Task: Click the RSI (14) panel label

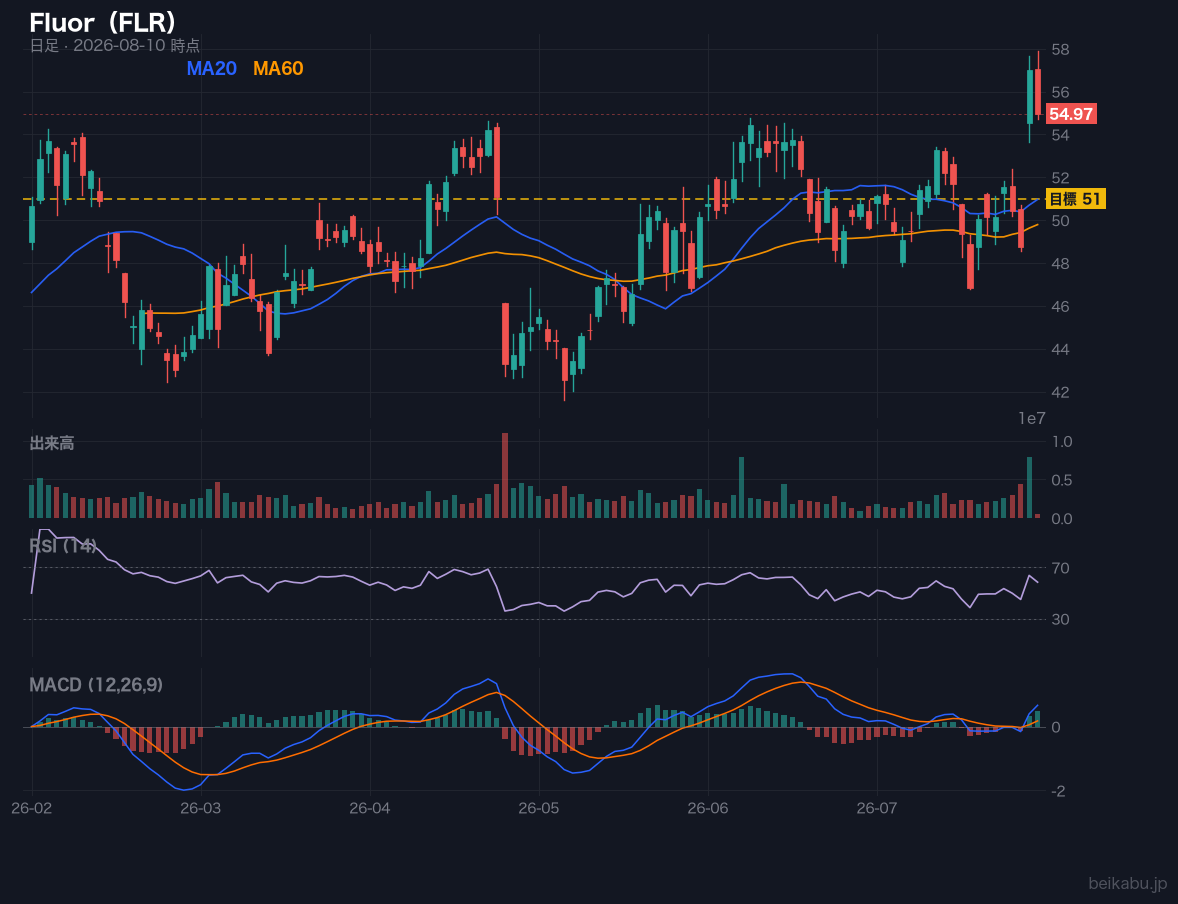Action: (62, 546)
